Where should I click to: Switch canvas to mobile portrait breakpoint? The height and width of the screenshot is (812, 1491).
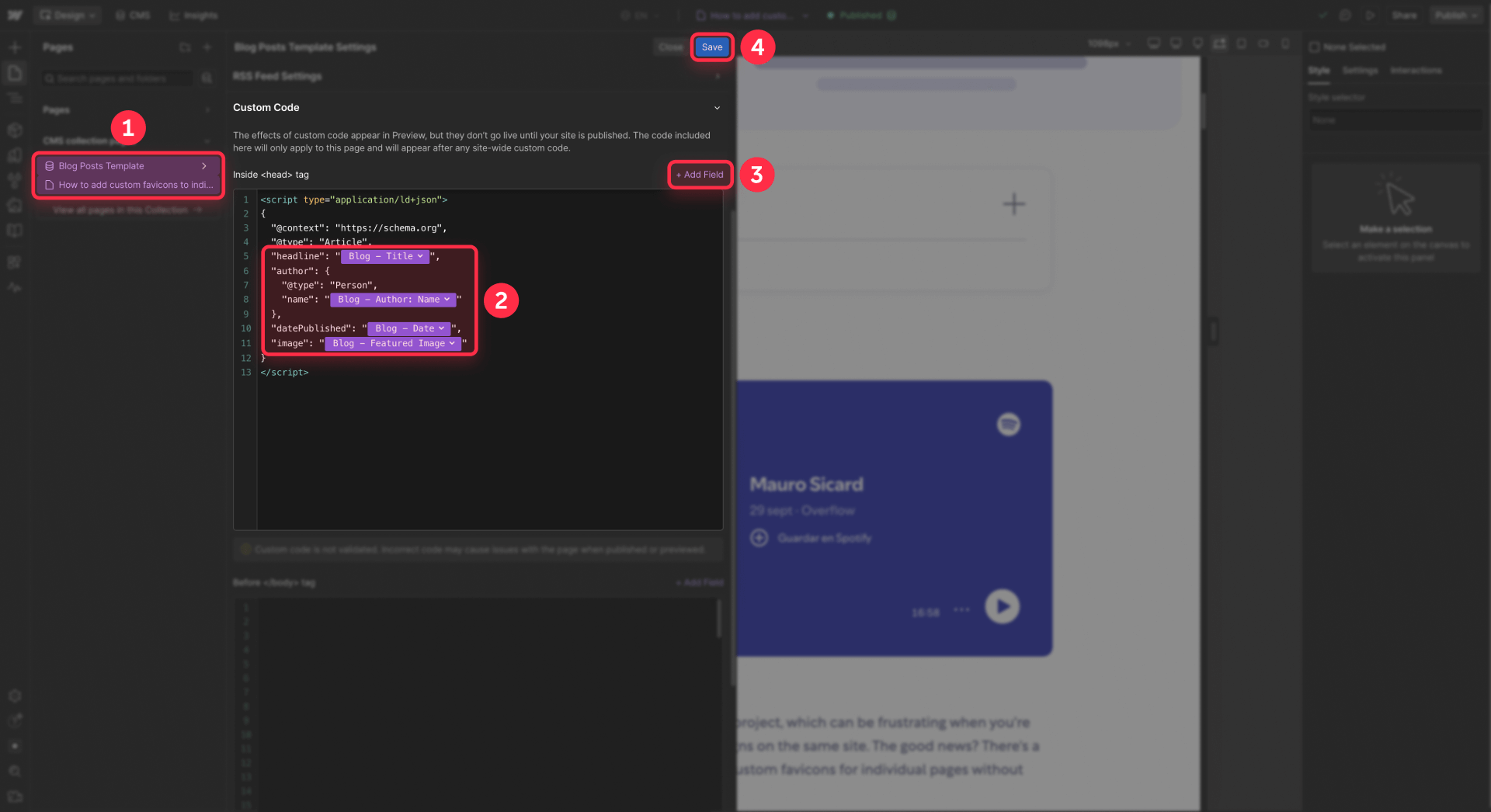coord(1286,43)
